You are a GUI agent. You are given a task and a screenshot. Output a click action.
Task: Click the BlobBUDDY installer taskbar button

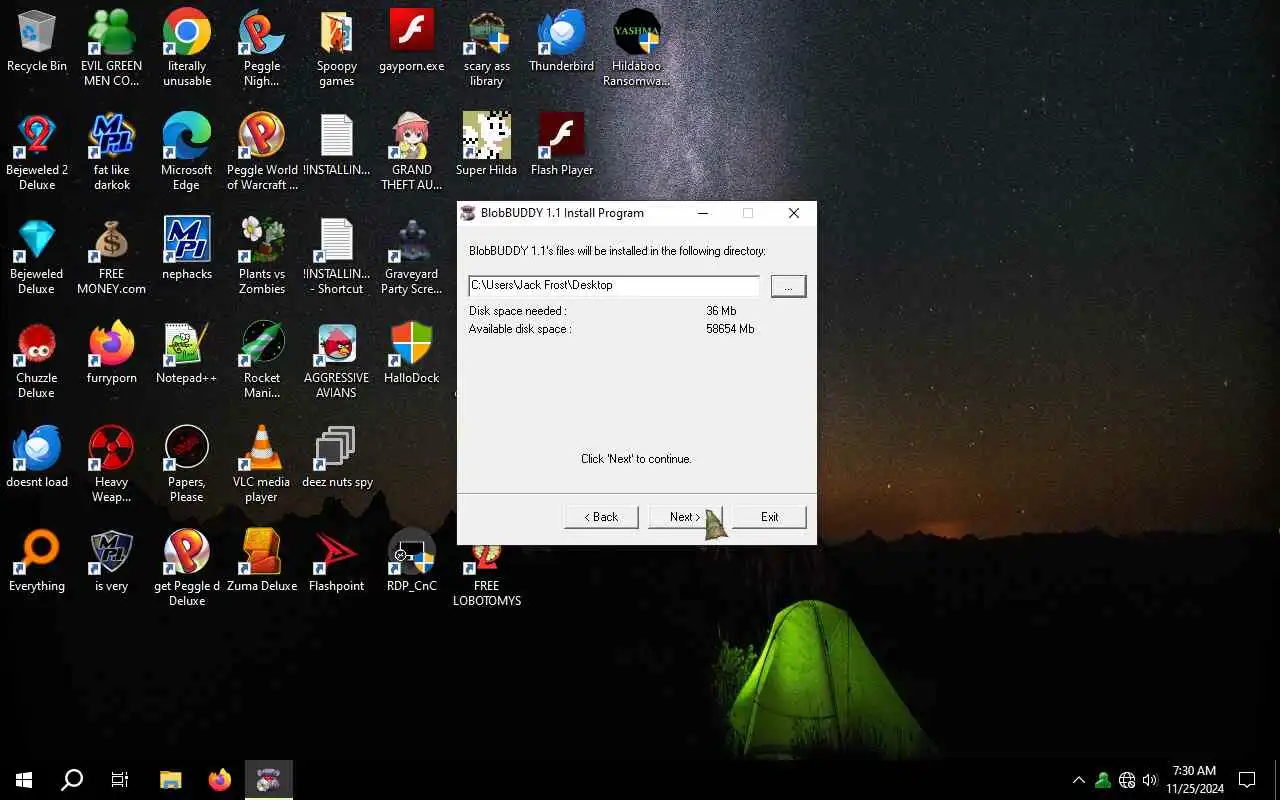pyautogui.click(x=267, y=780)
